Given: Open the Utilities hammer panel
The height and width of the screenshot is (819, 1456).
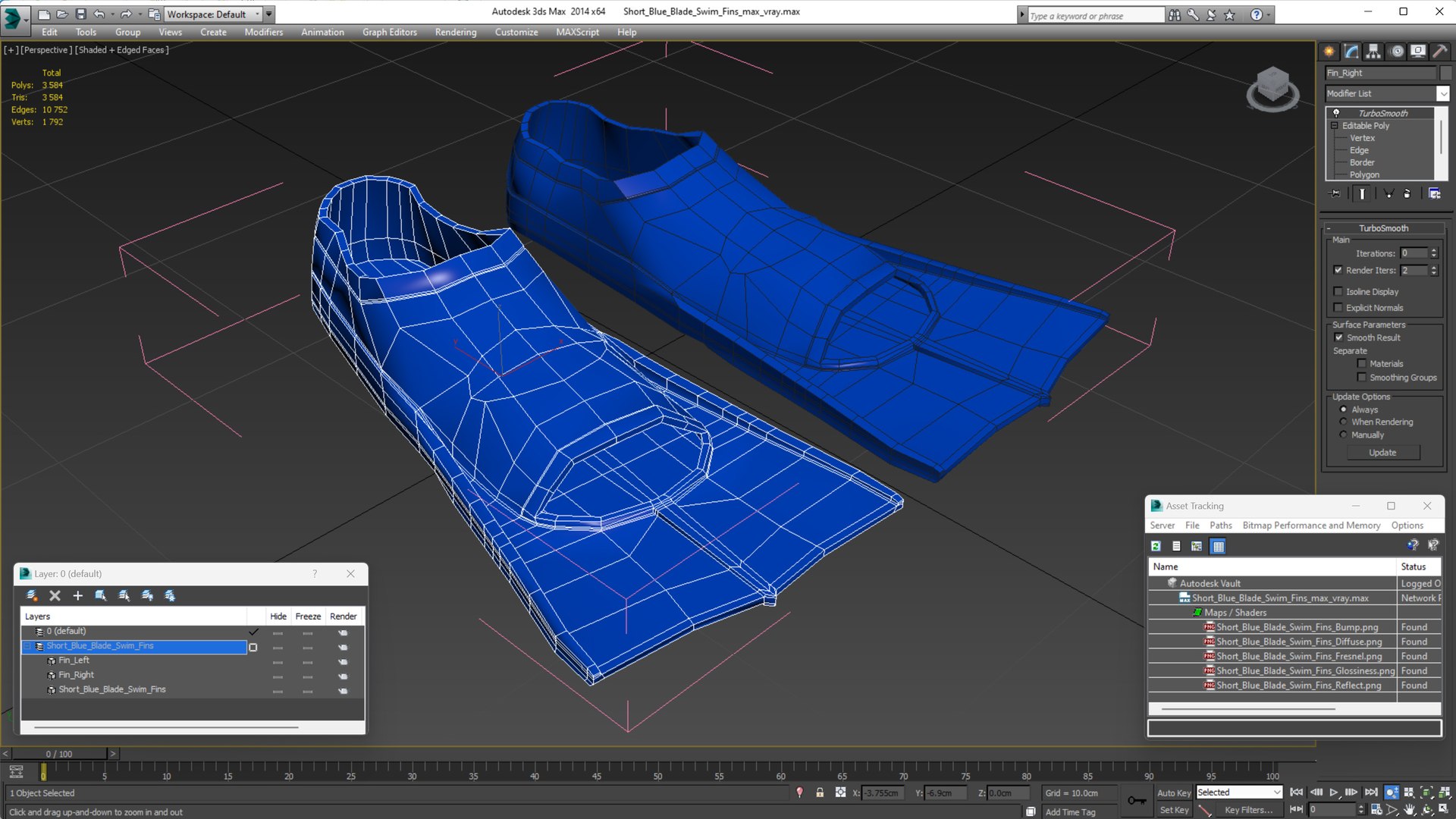Looking at the screenshot, I should [1439, 52].
